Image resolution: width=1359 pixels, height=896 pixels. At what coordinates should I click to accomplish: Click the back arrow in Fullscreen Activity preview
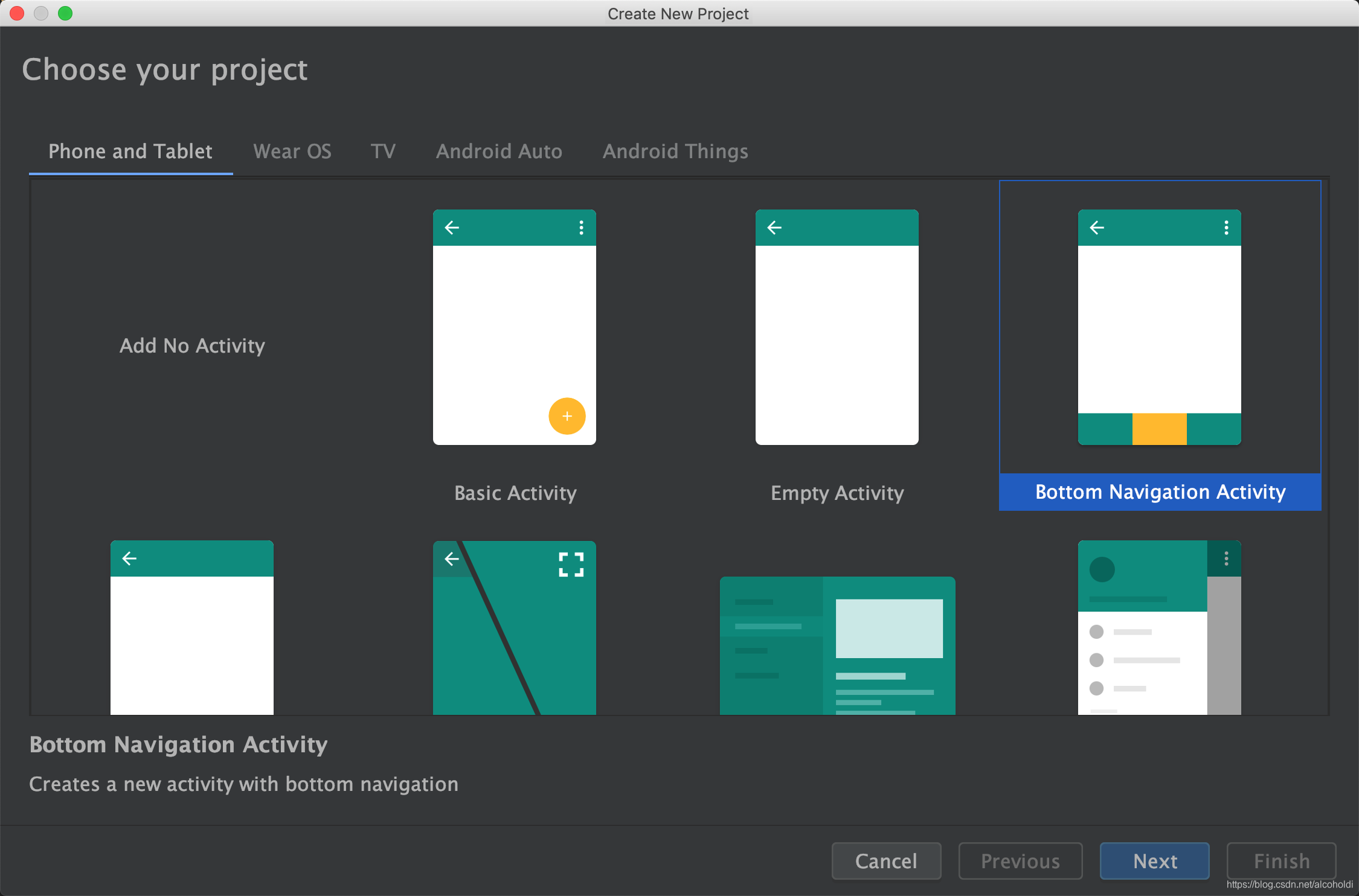click(452, 559)
